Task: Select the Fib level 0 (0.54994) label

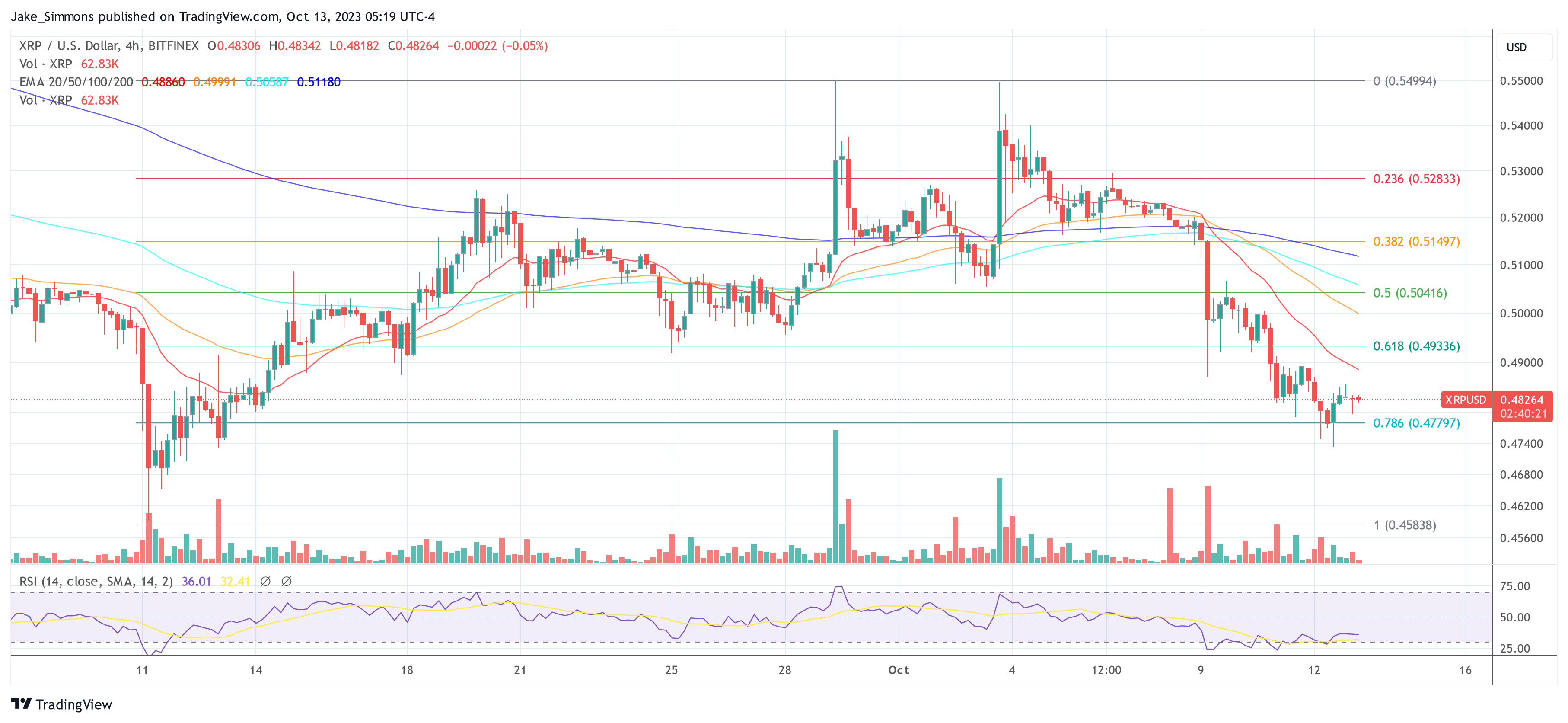Action: (1404, 81)
